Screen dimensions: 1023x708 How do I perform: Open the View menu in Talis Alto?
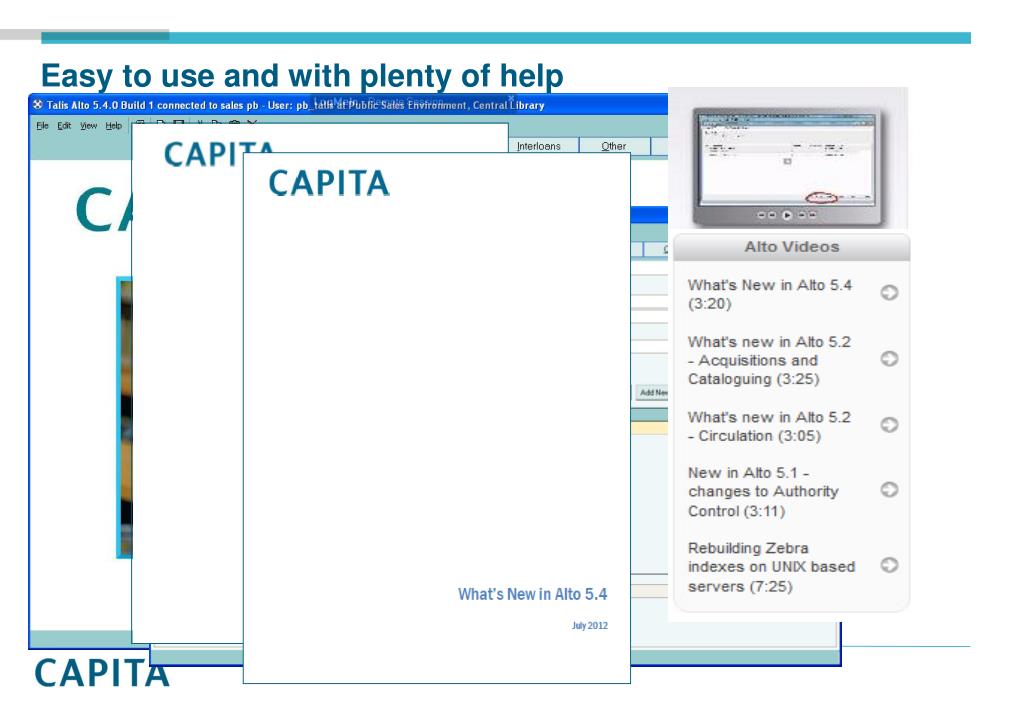point(89,126)
